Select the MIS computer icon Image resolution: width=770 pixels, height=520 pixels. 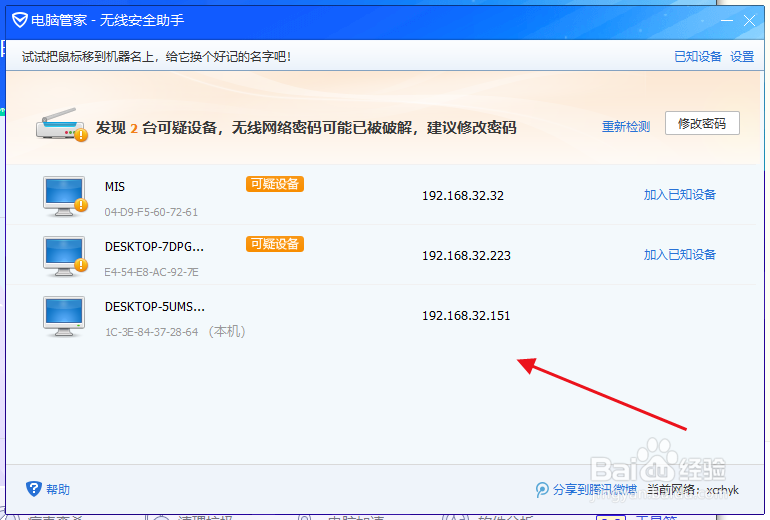pos(65,196)
